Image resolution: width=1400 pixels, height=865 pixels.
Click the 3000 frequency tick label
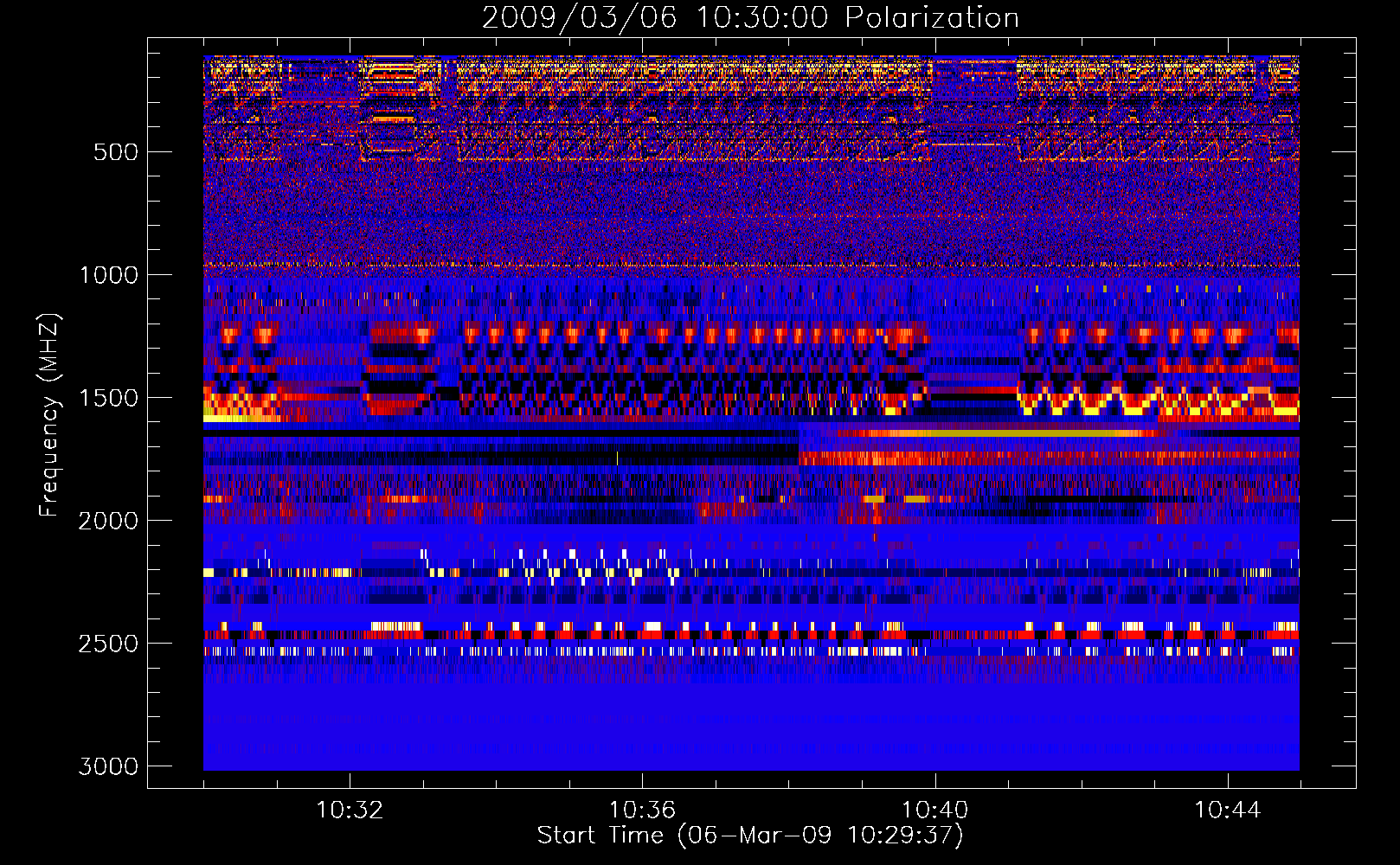(x=108, y=766)
